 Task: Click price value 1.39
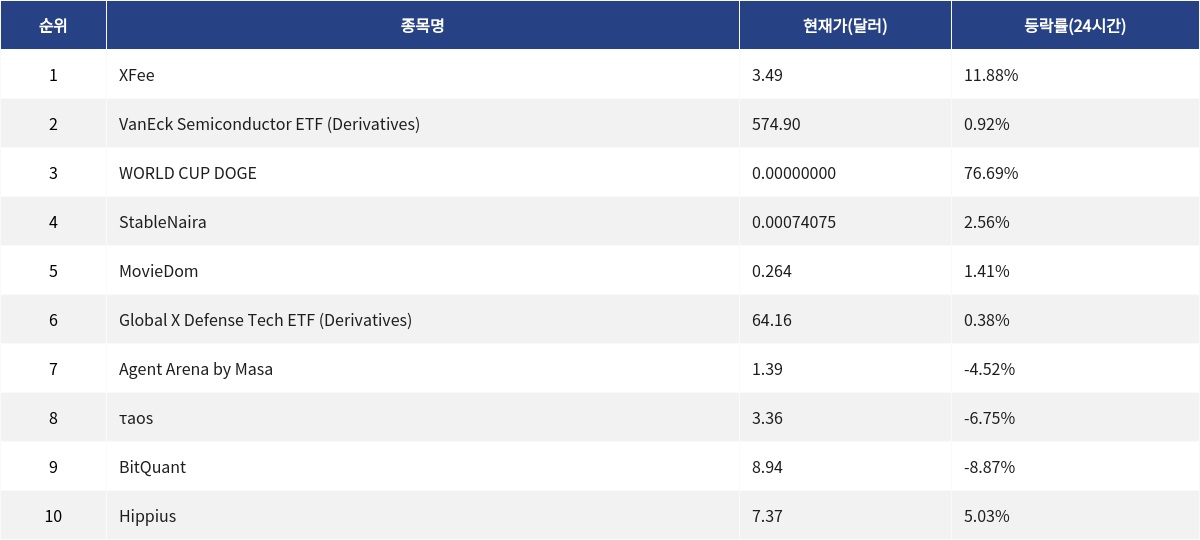[x=767, y=369]
